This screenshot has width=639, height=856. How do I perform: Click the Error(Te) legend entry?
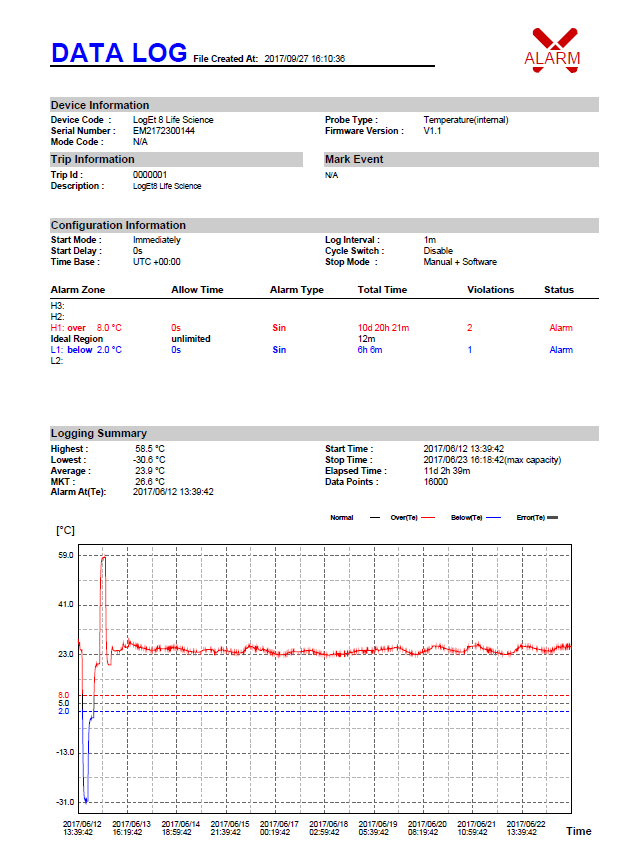[531, 518]
